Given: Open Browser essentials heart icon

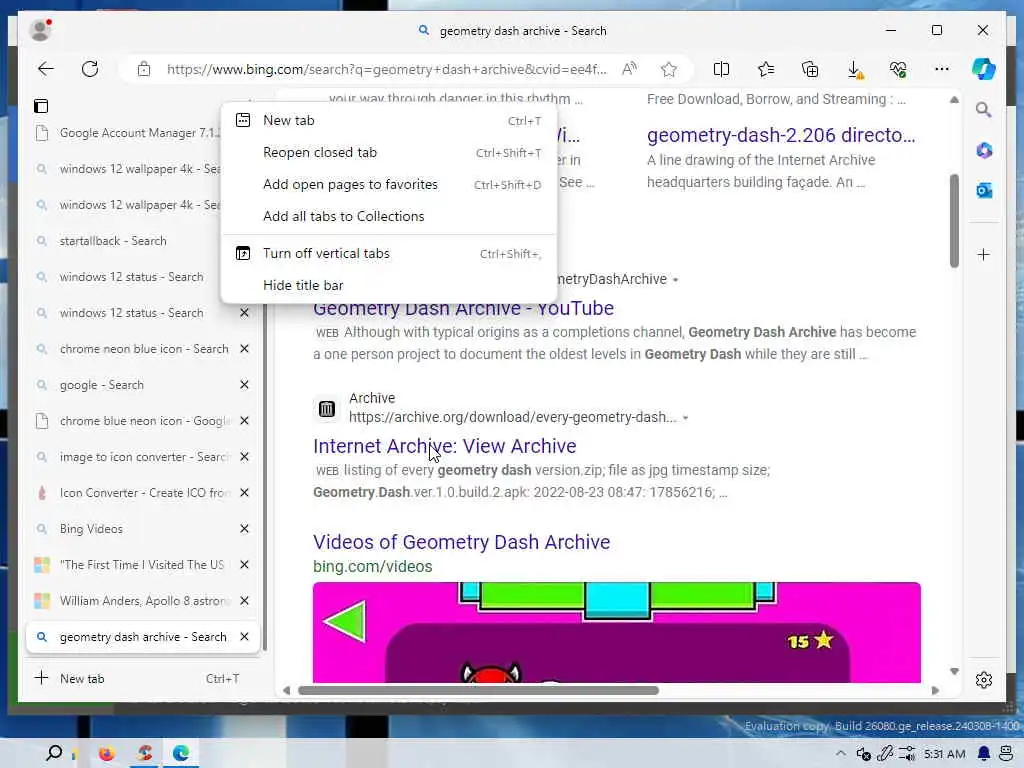Looking at the screenshot, I should (898, 69).
